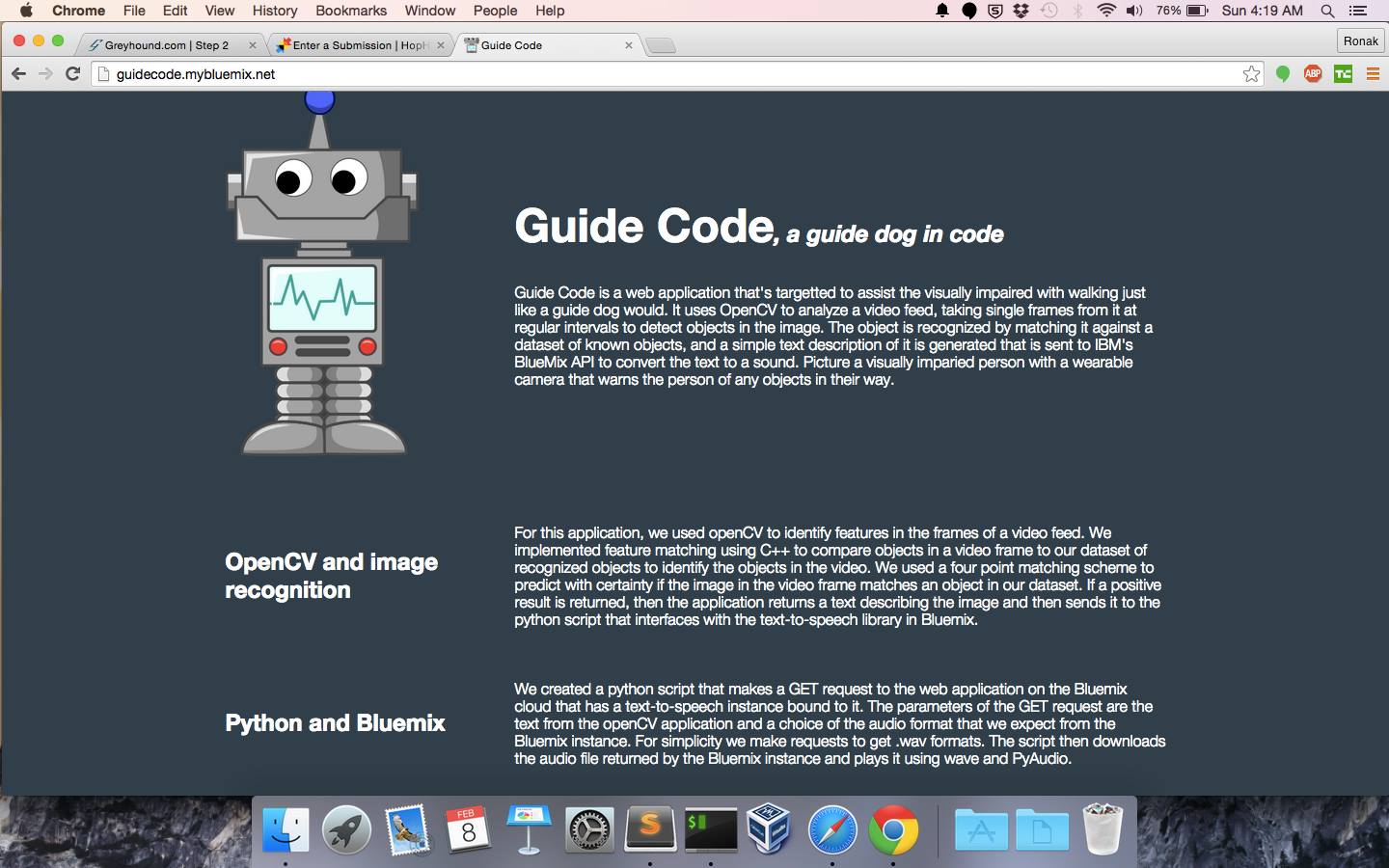This screenshot has height=868, width=1389.
Task: Click the bell icon in menu bar
Action: [x=942, y=11]
